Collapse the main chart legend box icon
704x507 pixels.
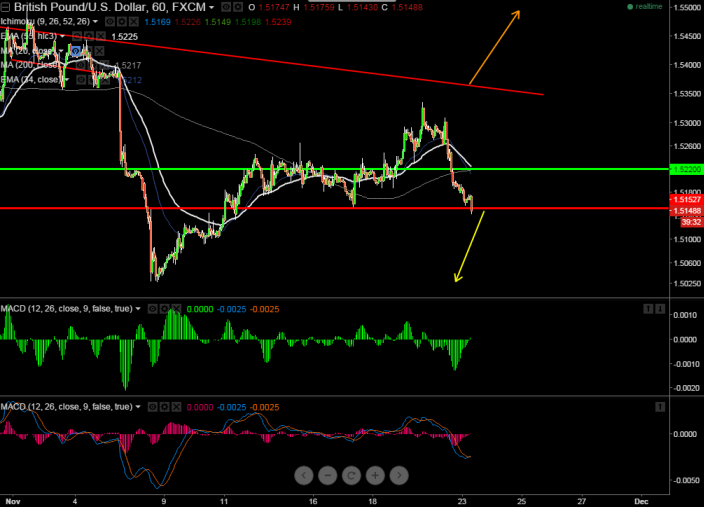point(5,7)
